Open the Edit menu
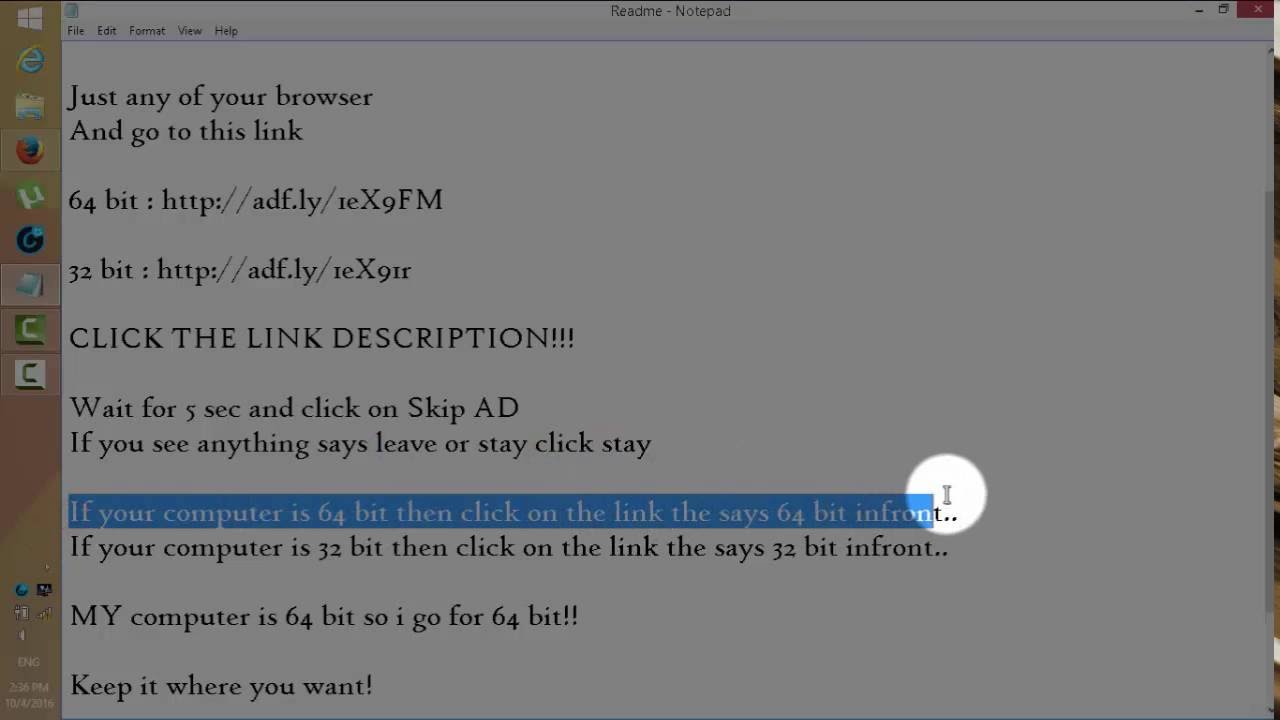The image size is (1280, 720). tap(107, 31)
